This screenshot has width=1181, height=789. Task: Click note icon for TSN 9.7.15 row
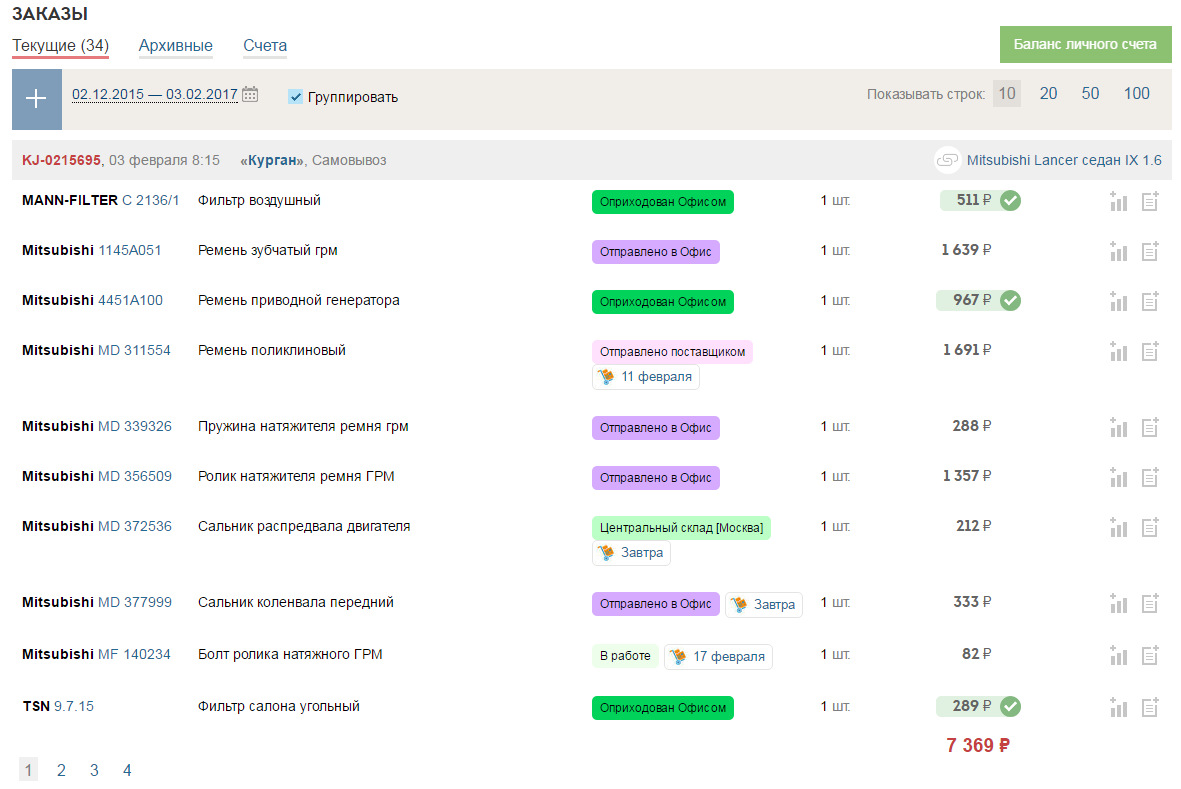[1150, 708]
